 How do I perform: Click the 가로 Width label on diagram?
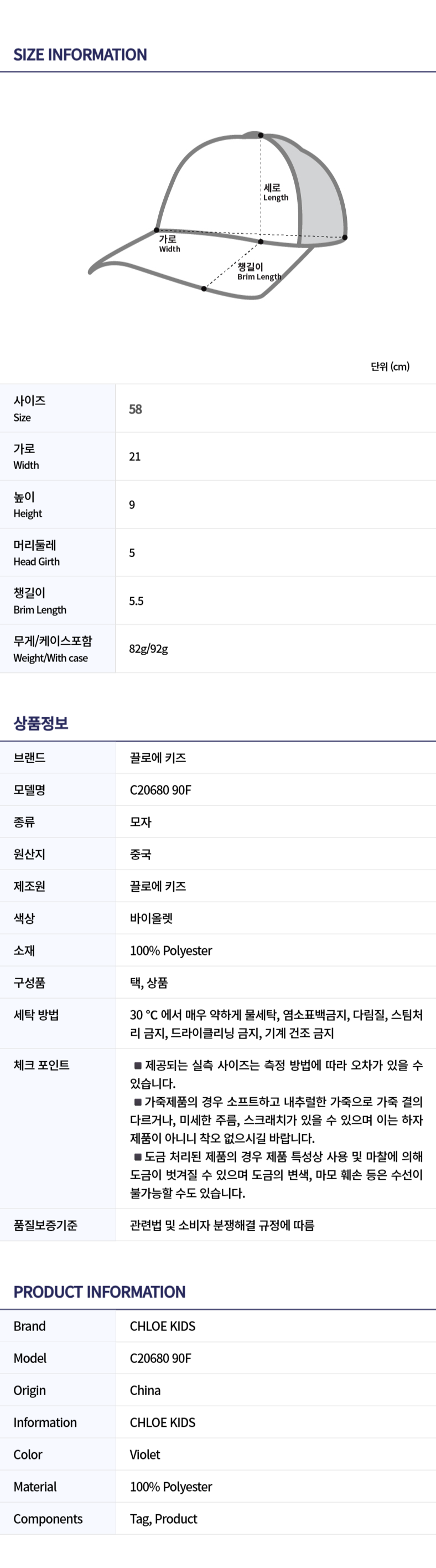pyautogui.click(x=170, y=244)
